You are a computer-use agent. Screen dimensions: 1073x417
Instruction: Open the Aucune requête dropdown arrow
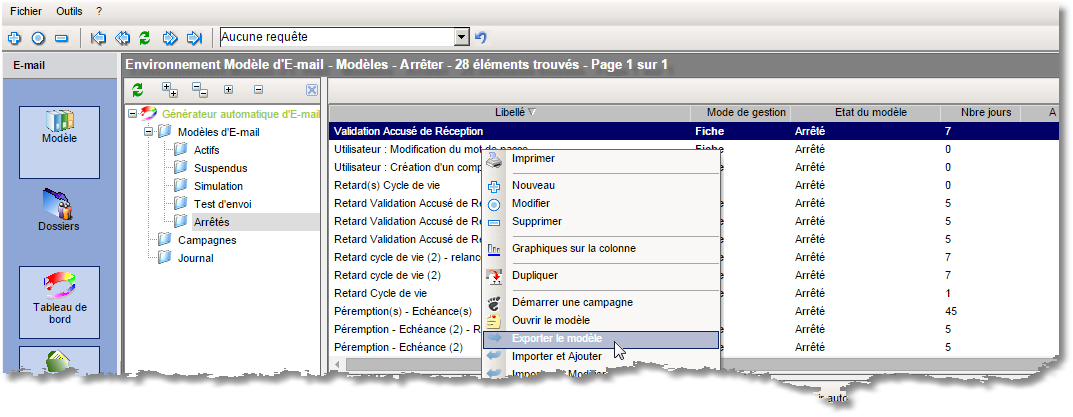pyautogui.click(x=463, y=37)
